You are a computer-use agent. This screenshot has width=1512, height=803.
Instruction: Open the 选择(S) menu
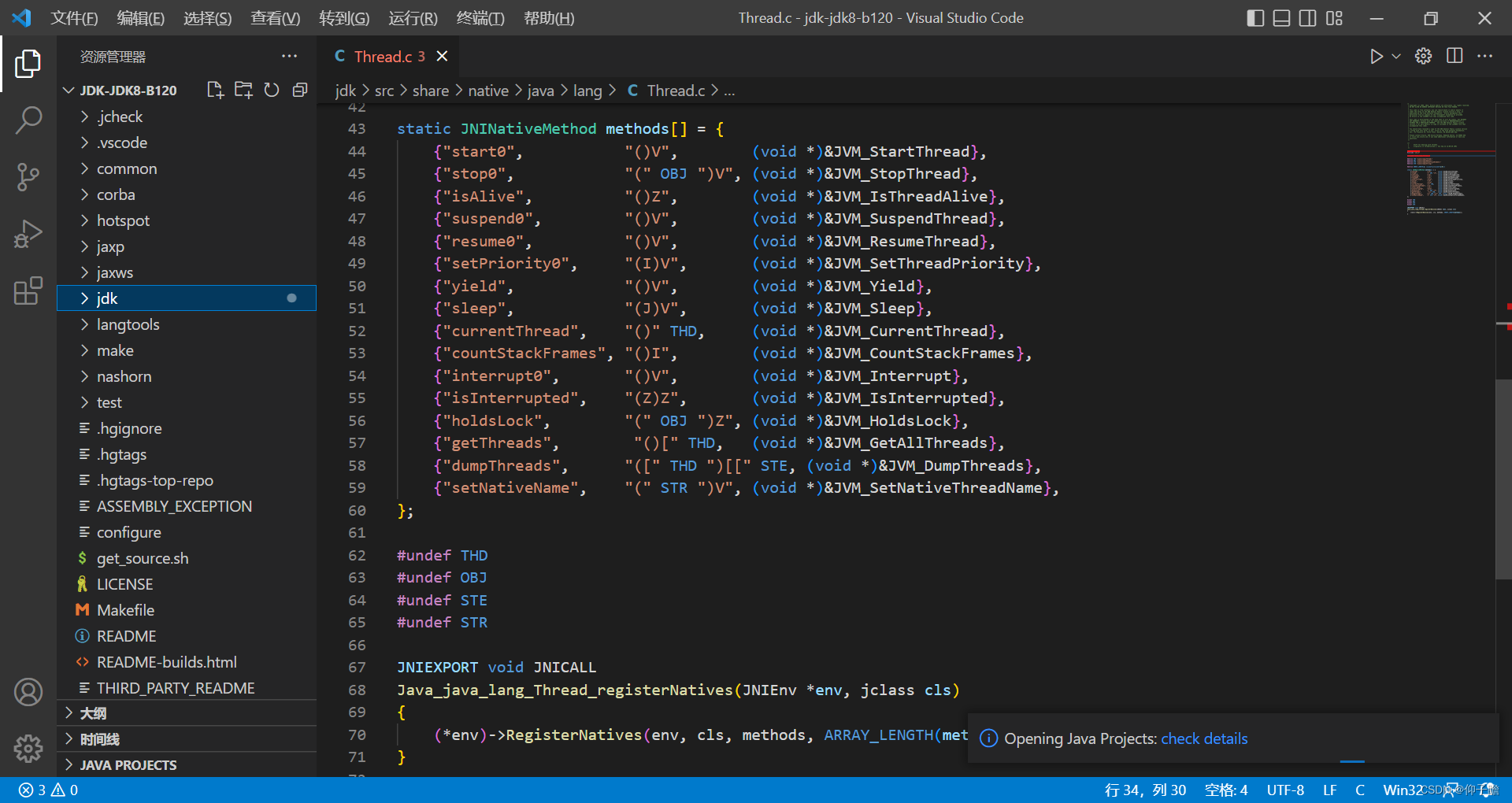[x=208, y=18]
